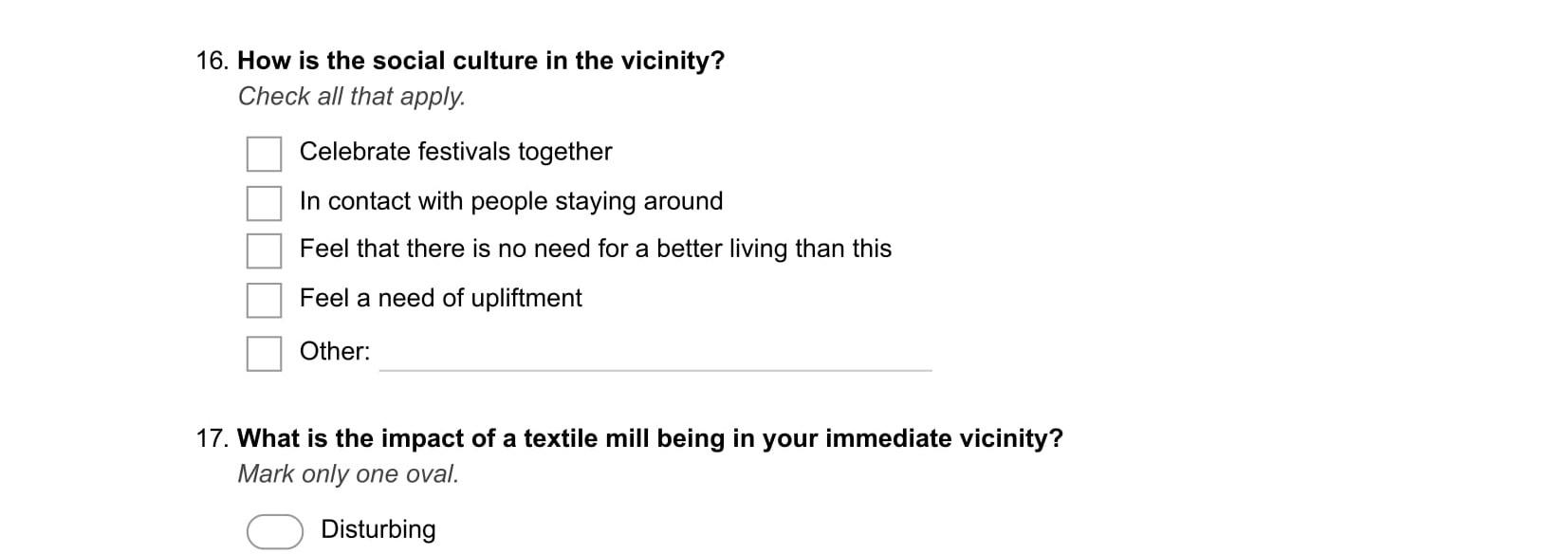The height and width of the screenshot is (555, 1568).
Task: Click question 'How is the social culture' heading
Action: pyautogui.click(x=481, y=61)
